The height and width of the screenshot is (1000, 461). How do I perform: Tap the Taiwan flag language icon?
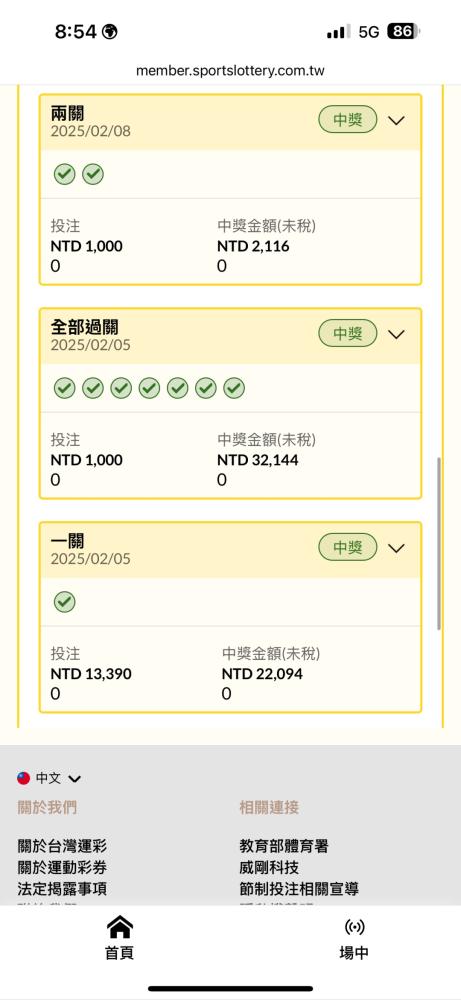tap(24, 778)
